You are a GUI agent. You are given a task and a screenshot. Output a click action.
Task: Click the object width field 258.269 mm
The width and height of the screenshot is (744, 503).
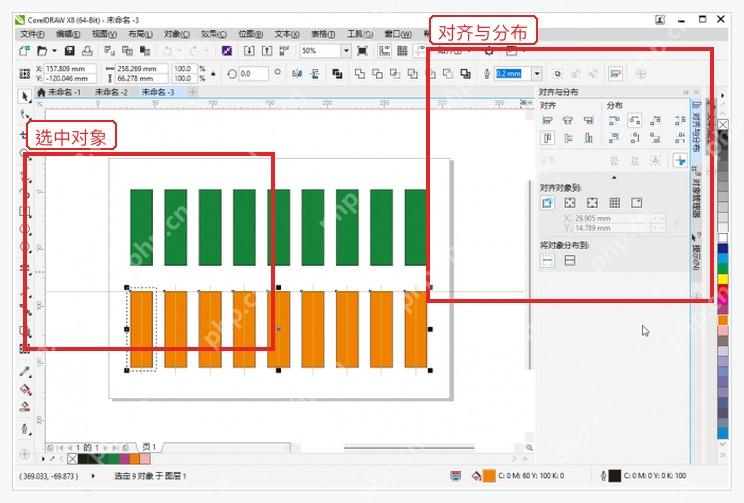pyautogui.click(x=142, y=69)
